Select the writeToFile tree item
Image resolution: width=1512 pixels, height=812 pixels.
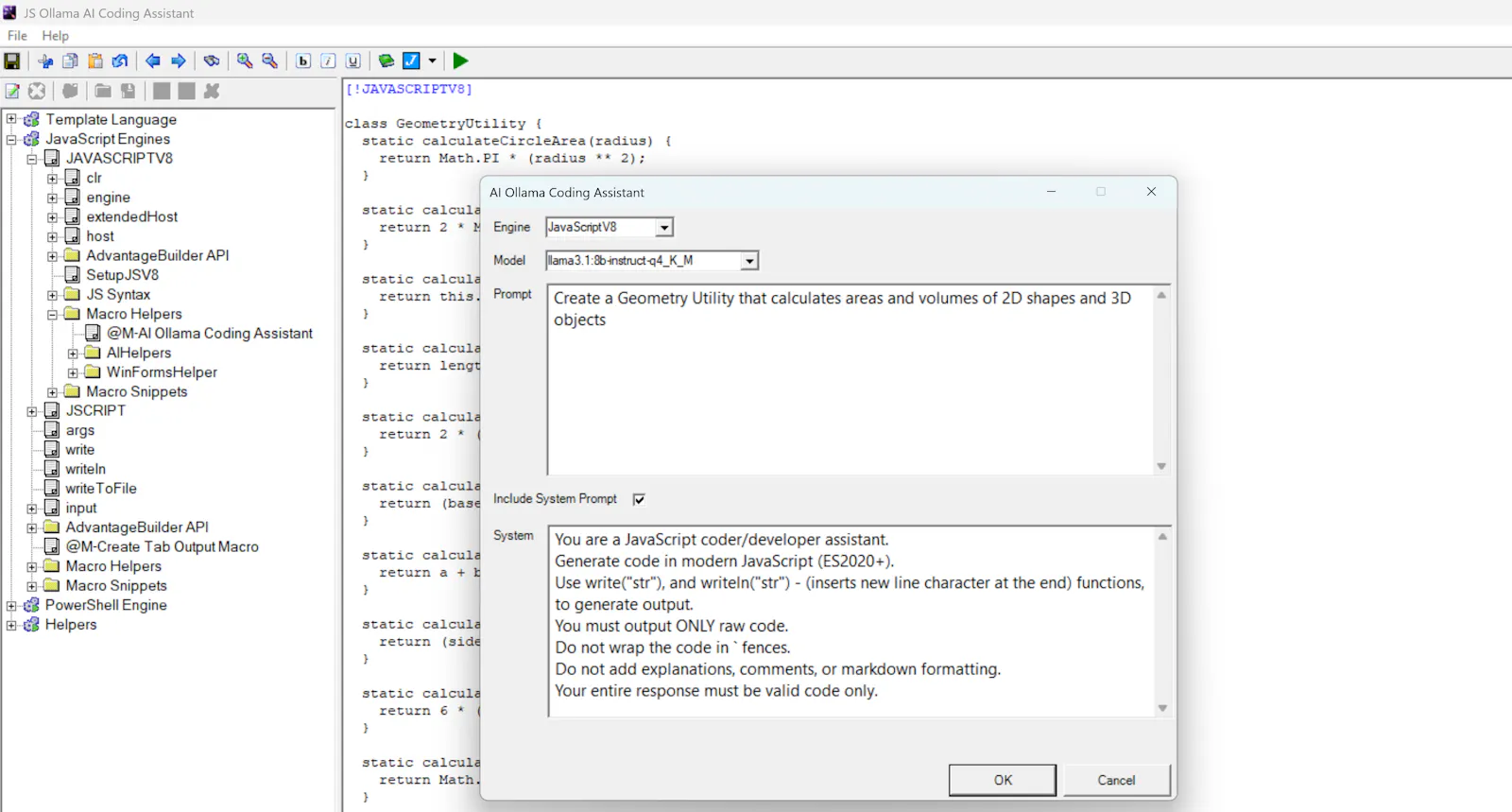[100, 489]
